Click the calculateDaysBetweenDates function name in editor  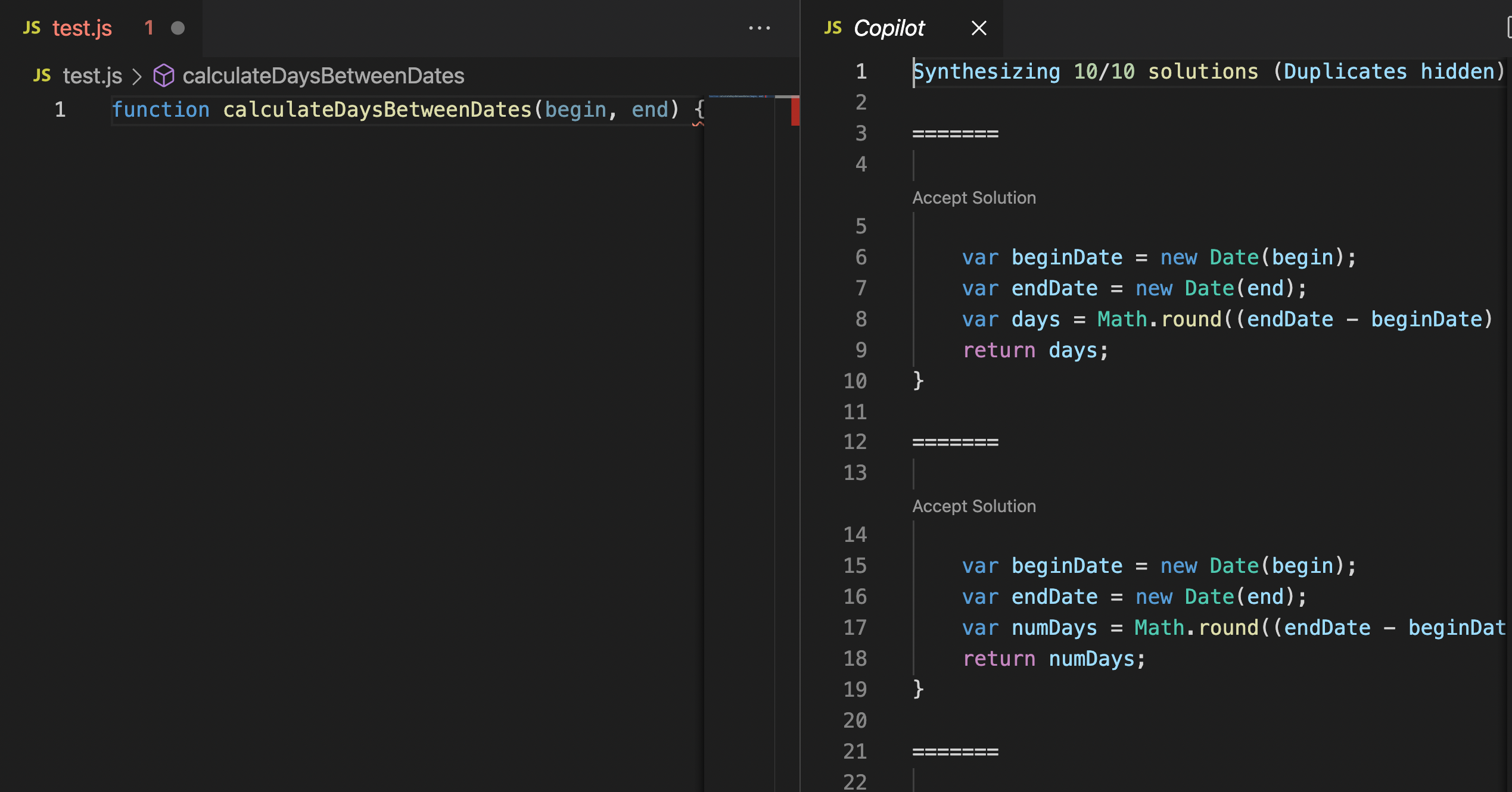point(377,110)
